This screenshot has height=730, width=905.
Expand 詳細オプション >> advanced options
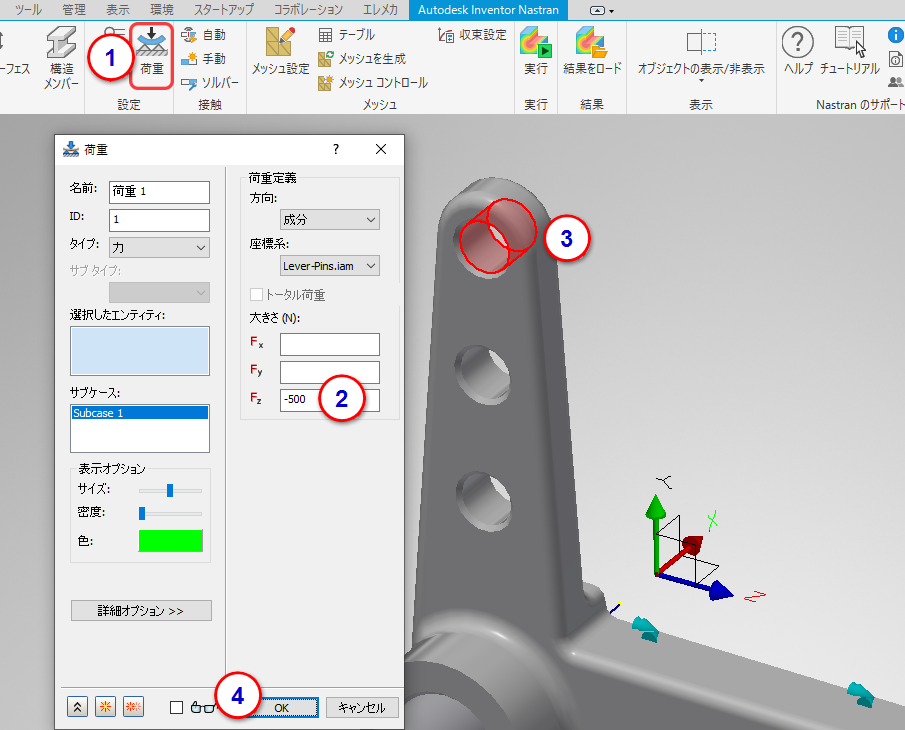(141, 611)
